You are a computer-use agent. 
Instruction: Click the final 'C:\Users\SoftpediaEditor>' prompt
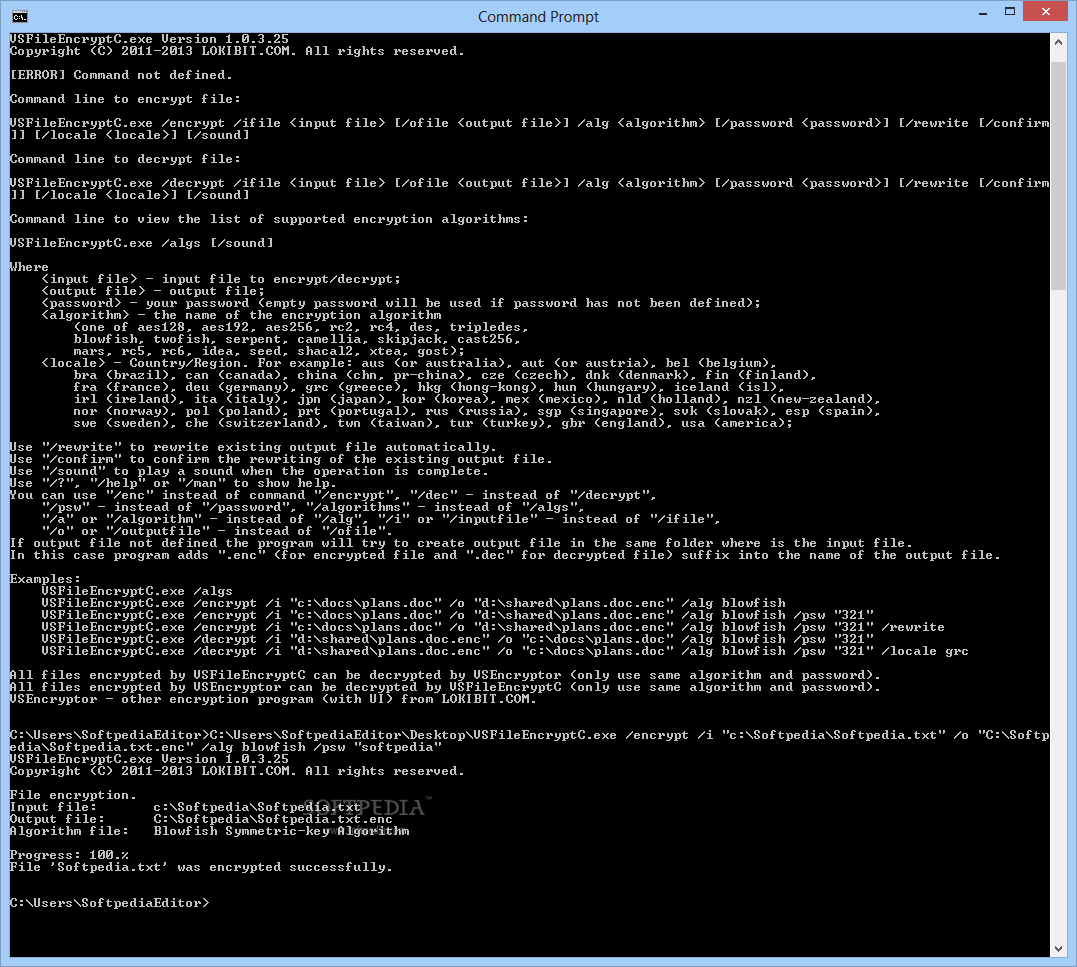[109, 903]
